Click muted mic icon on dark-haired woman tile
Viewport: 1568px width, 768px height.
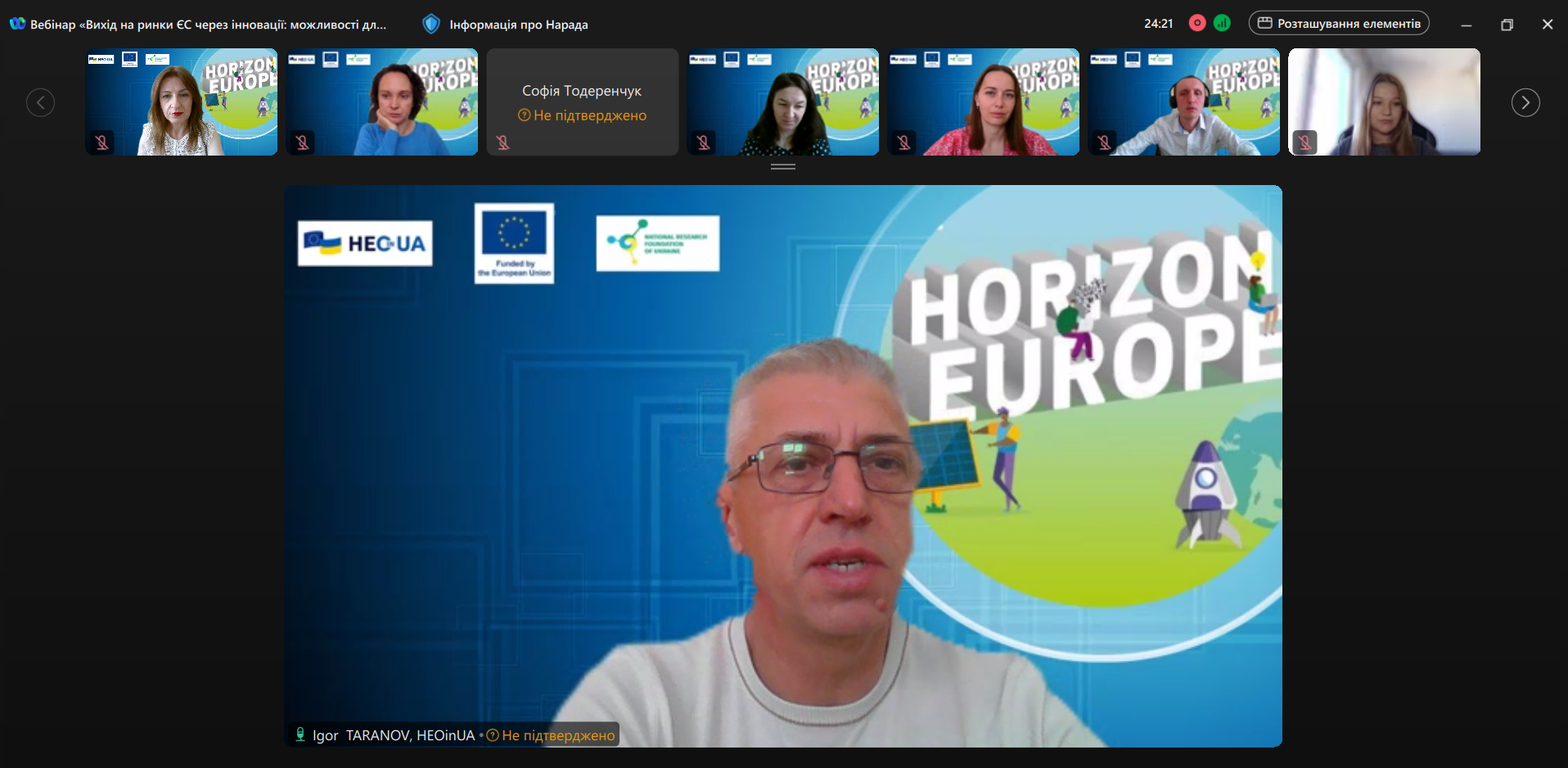(x=703, y=142)
